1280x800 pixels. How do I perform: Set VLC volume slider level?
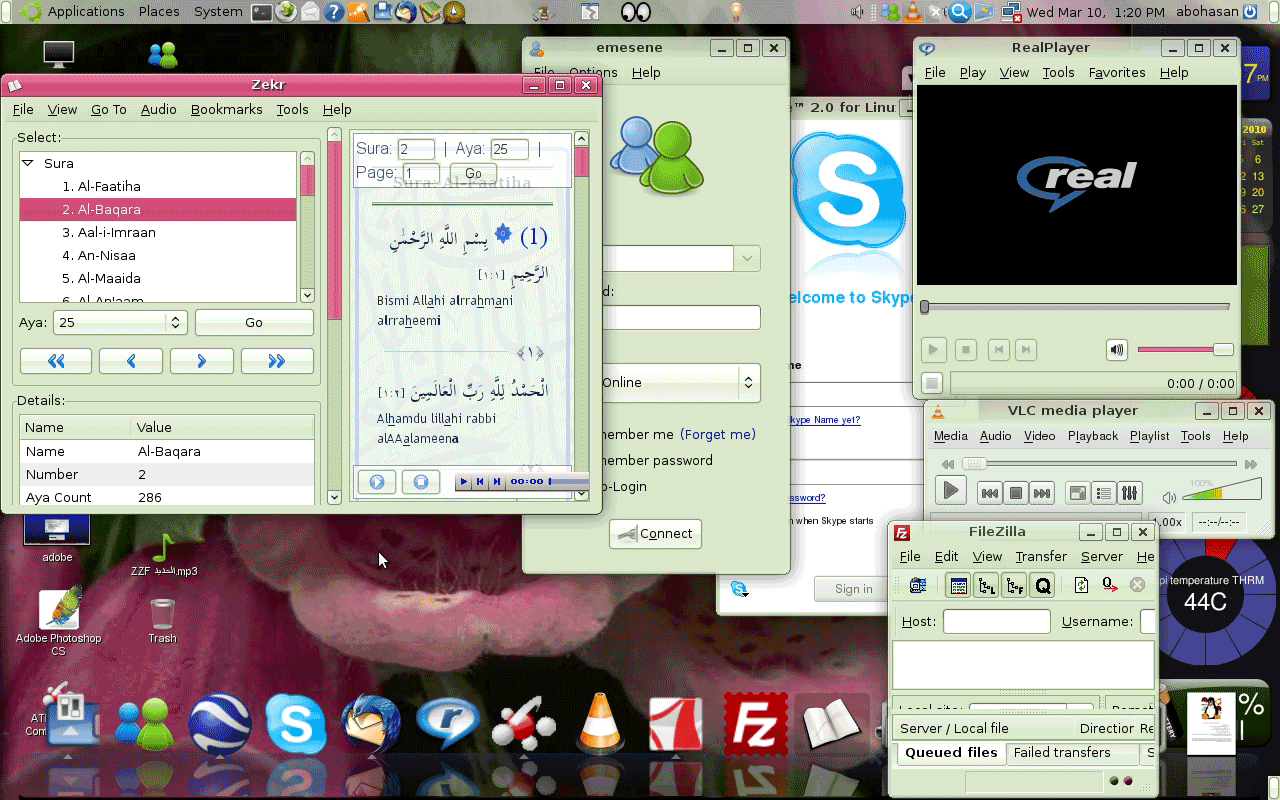click(x=1222, y=491)
